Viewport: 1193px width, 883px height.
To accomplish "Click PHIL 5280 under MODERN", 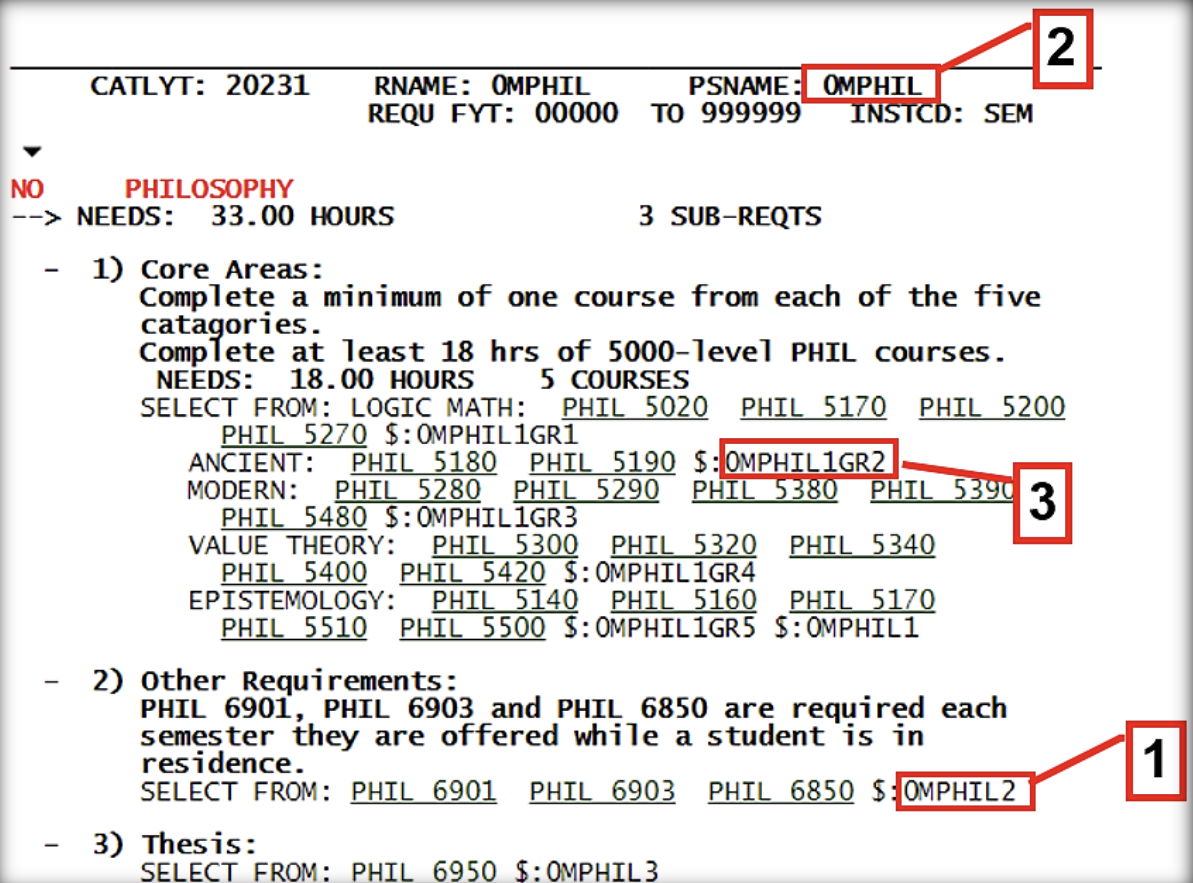I will point(407,491).
